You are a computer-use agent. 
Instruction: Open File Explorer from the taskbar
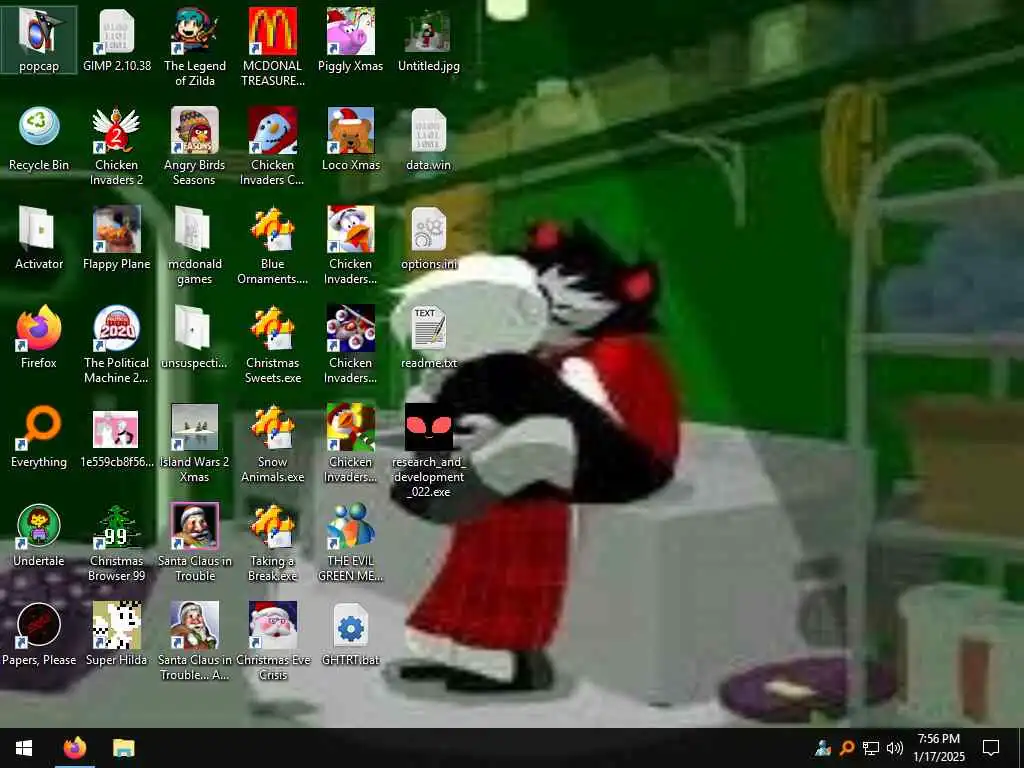pyautogui.click(x=123, y=748)
